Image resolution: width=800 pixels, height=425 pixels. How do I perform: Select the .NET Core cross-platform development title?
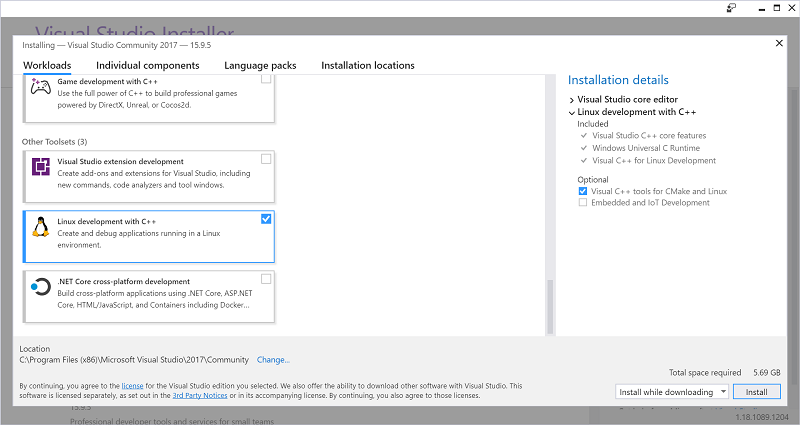pos(123,281)
